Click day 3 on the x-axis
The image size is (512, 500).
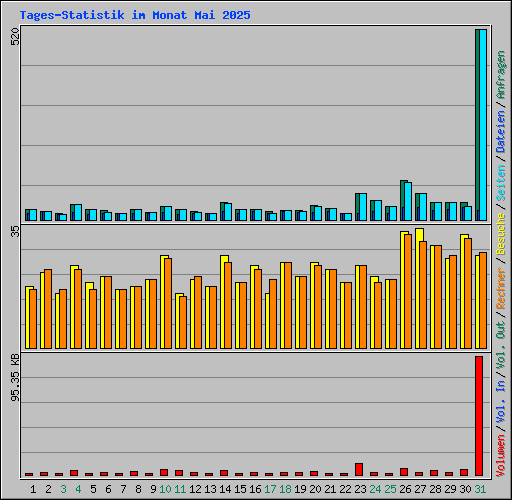point(63,489)
